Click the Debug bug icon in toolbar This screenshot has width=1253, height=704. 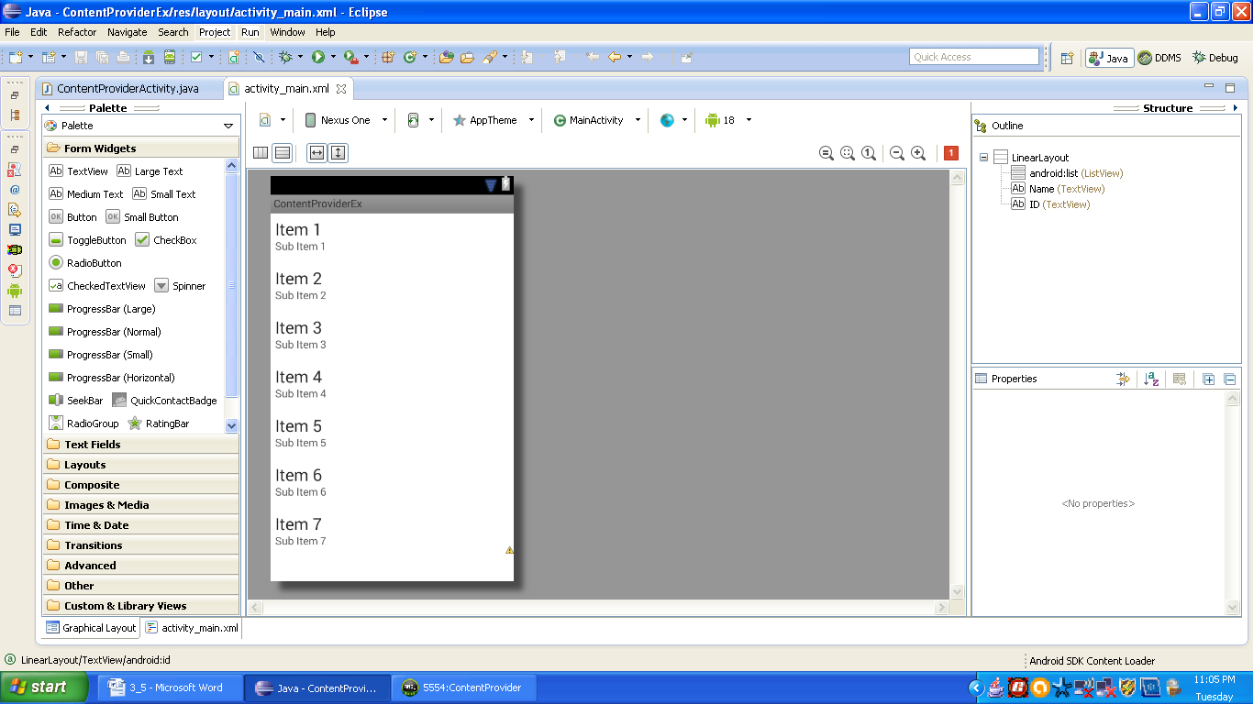click(286, 57)
